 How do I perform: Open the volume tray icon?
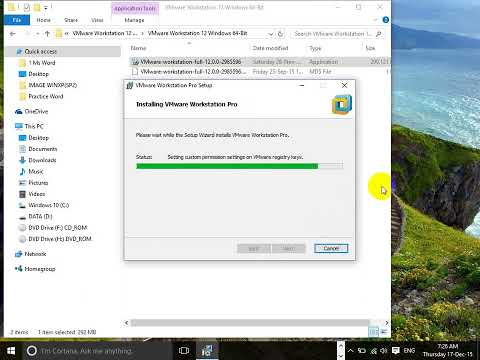[384, 351]
